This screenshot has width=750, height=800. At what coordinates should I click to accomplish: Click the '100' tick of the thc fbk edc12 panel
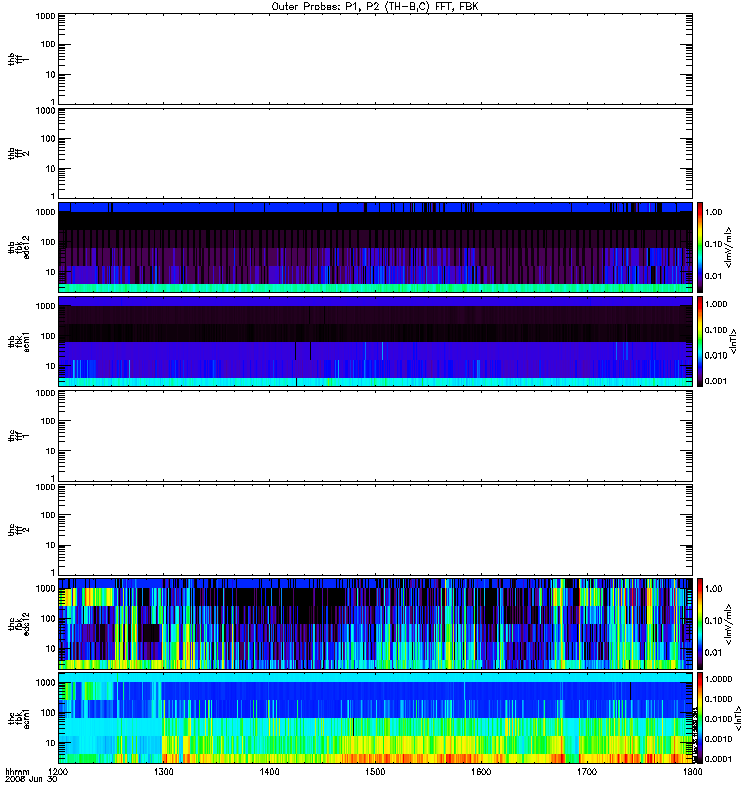48,618
